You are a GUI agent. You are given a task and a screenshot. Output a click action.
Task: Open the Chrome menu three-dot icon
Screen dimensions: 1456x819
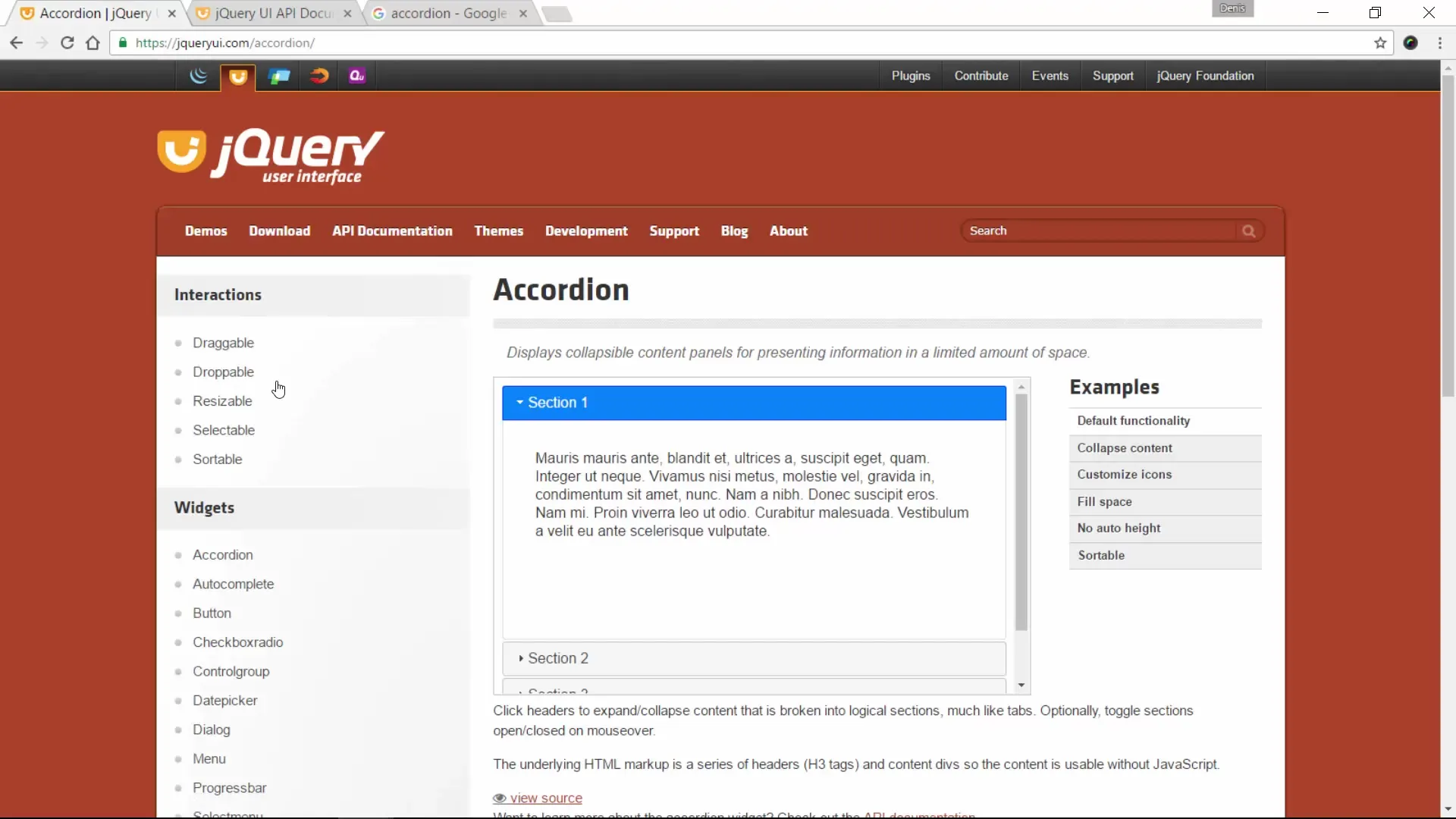[1439, 43]
